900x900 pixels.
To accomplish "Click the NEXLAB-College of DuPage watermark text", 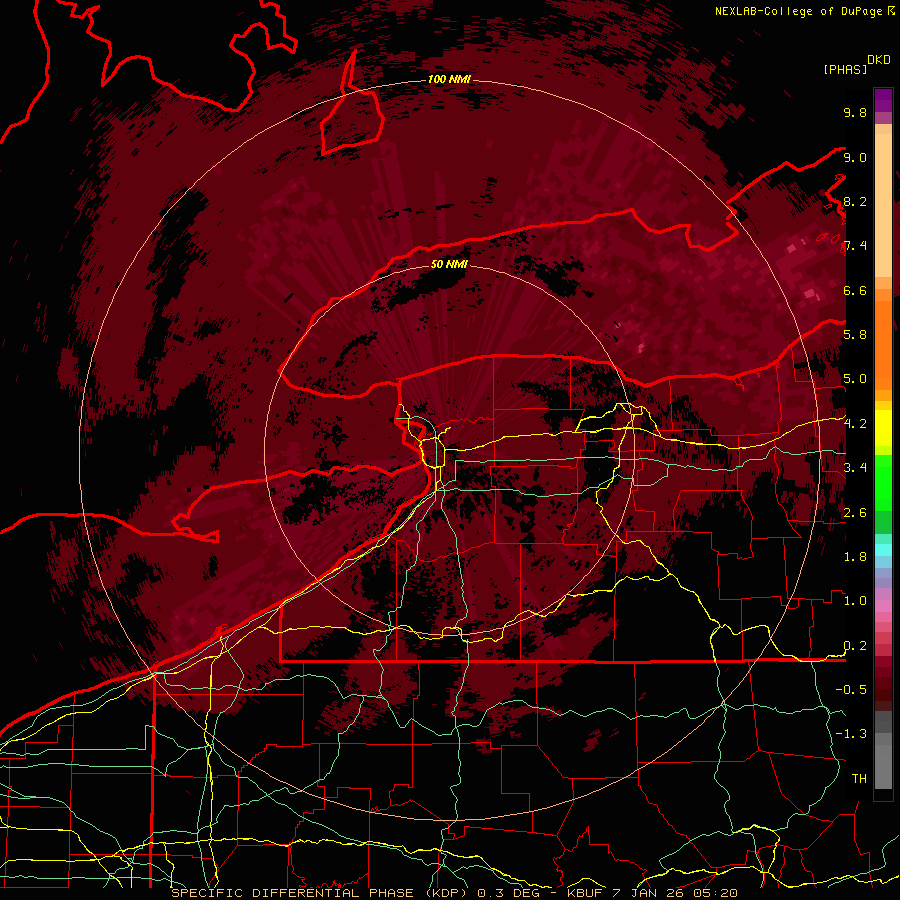I will tap(804, 11).
